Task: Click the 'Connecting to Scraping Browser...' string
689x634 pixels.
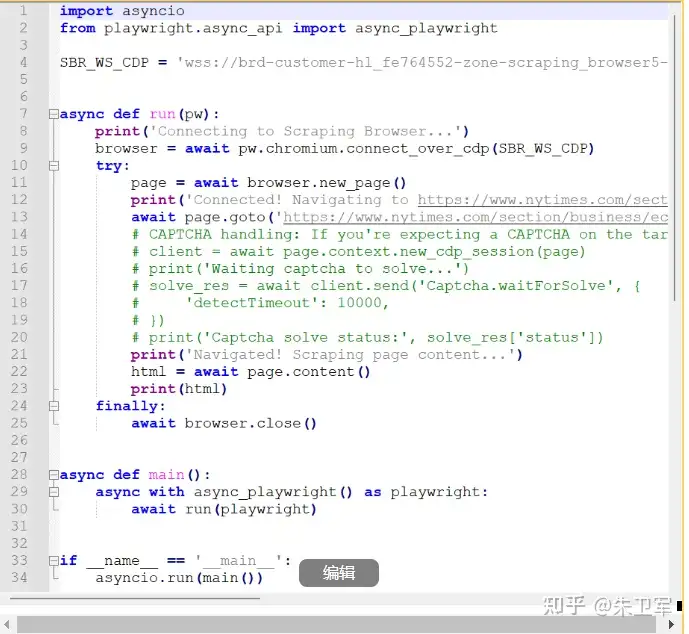Action: click(x=305, y=131)
